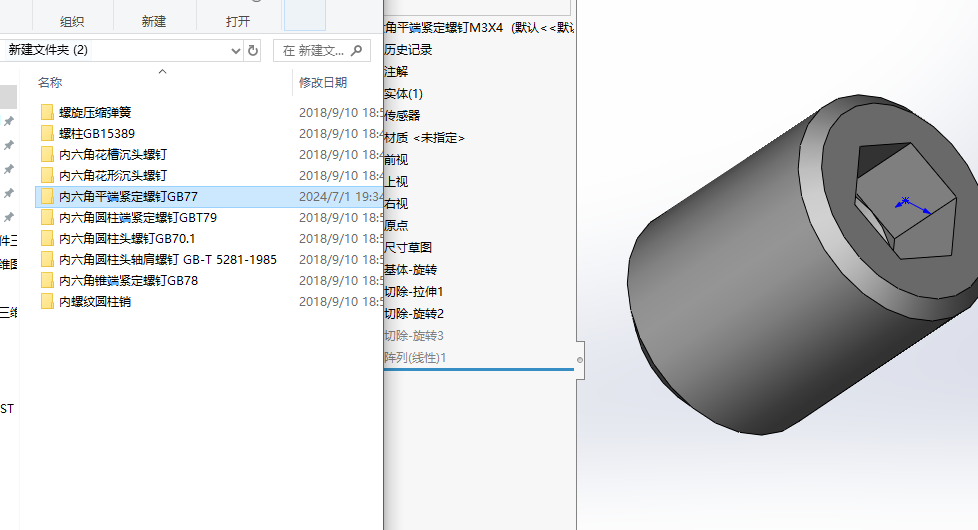This screenshot has width=978, height=530.
Task: Click folder icon of 内六角花槽沉头螺钉
Action: (x=47, y=155)
